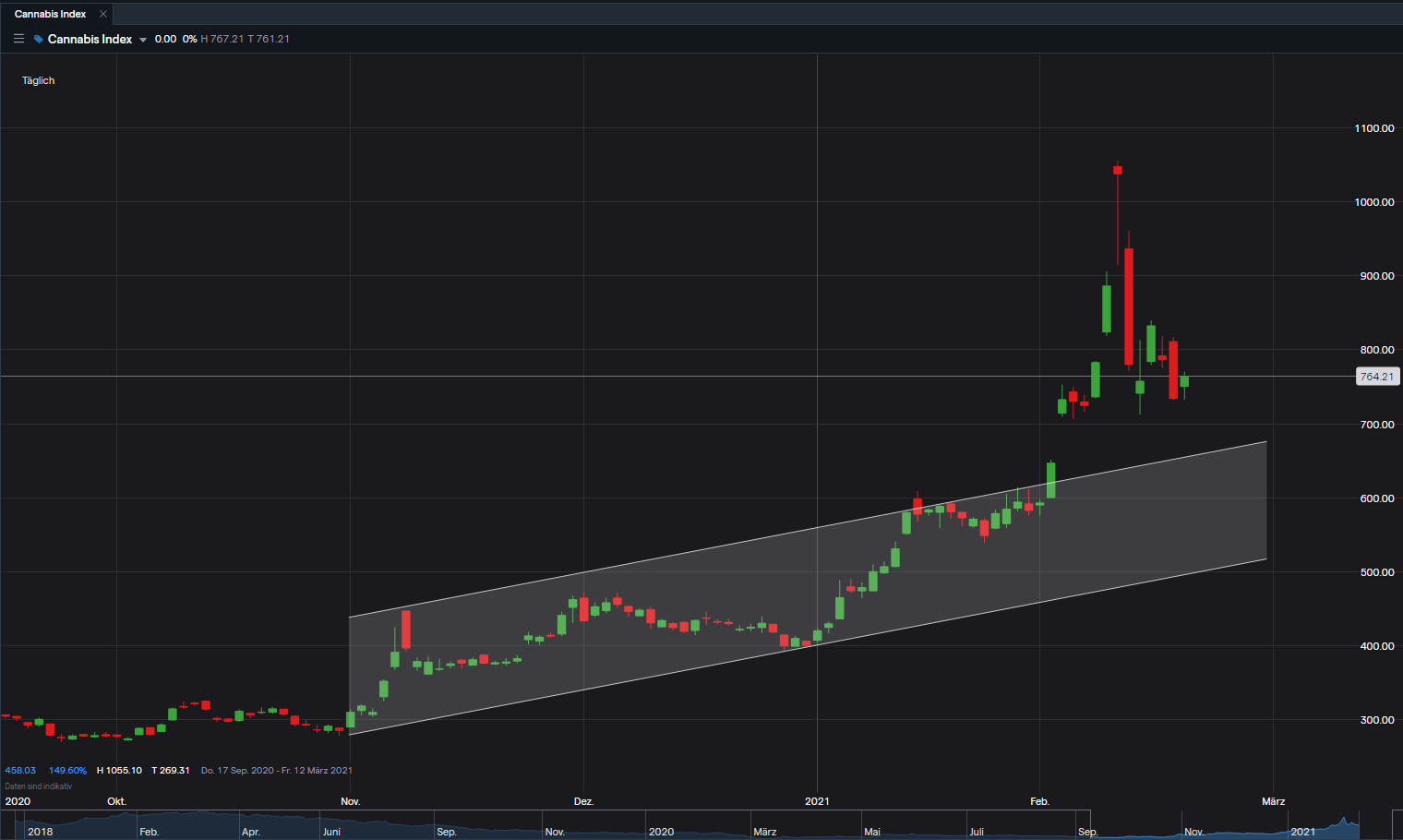Click the 458.03 value in bottom-left

tap(20, 770)
